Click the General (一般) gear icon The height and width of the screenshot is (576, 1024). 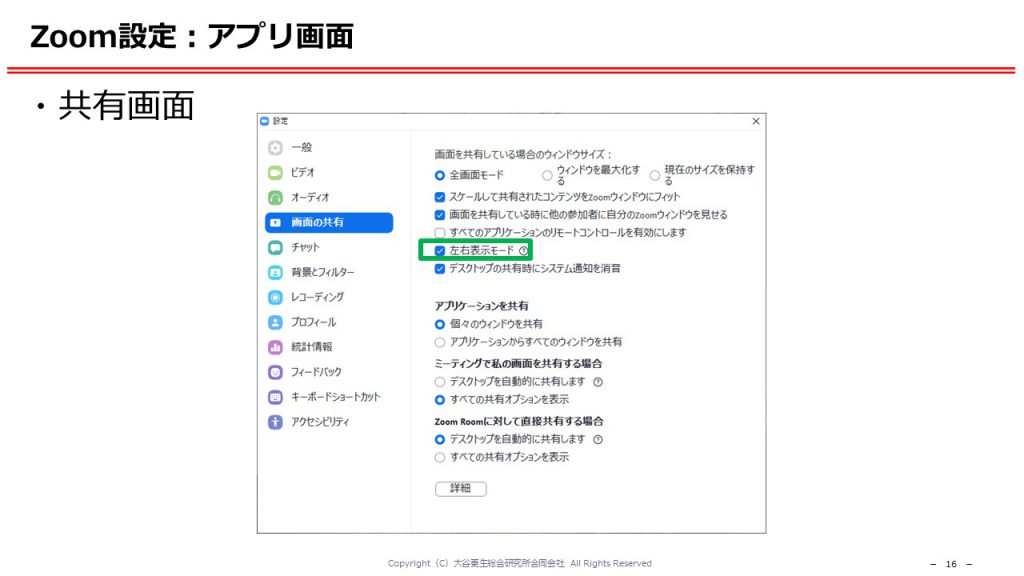[x=276, y=148]
